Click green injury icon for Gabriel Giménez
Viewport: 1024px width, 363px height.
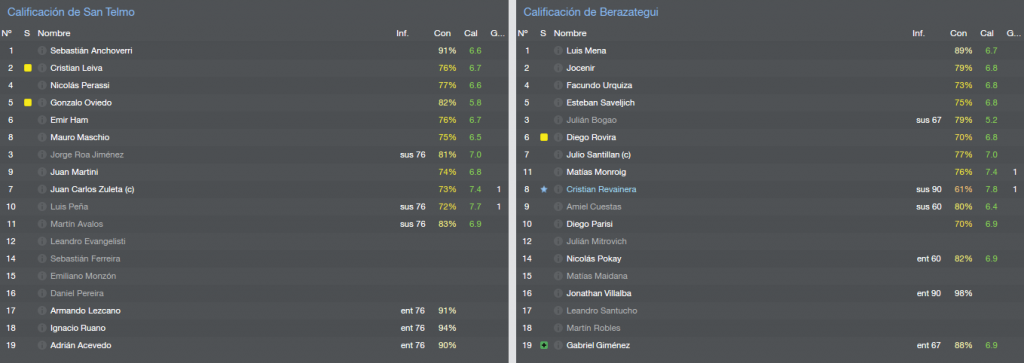[543, 345]
